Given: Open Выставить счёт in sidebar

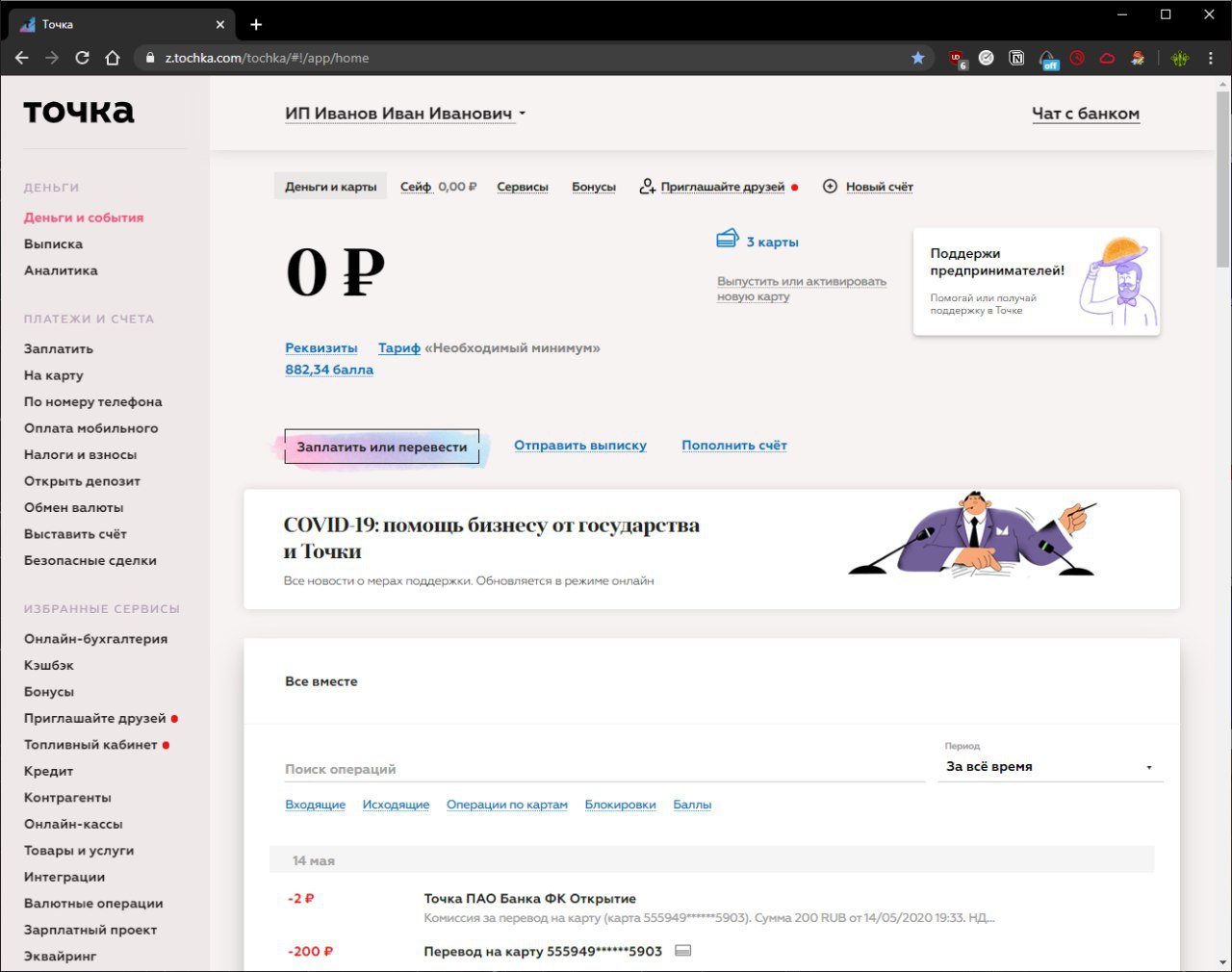Looking at the screenshot, I should 75,534.
